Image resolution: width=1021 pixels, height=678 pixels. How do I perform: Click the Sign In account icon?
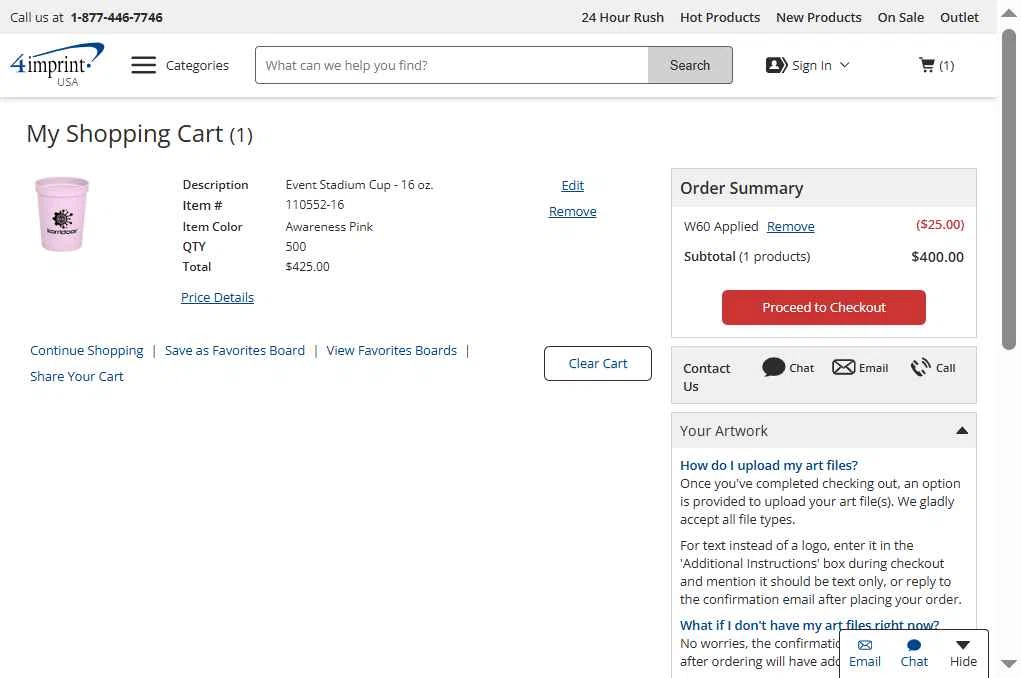[x=776, y=65]
